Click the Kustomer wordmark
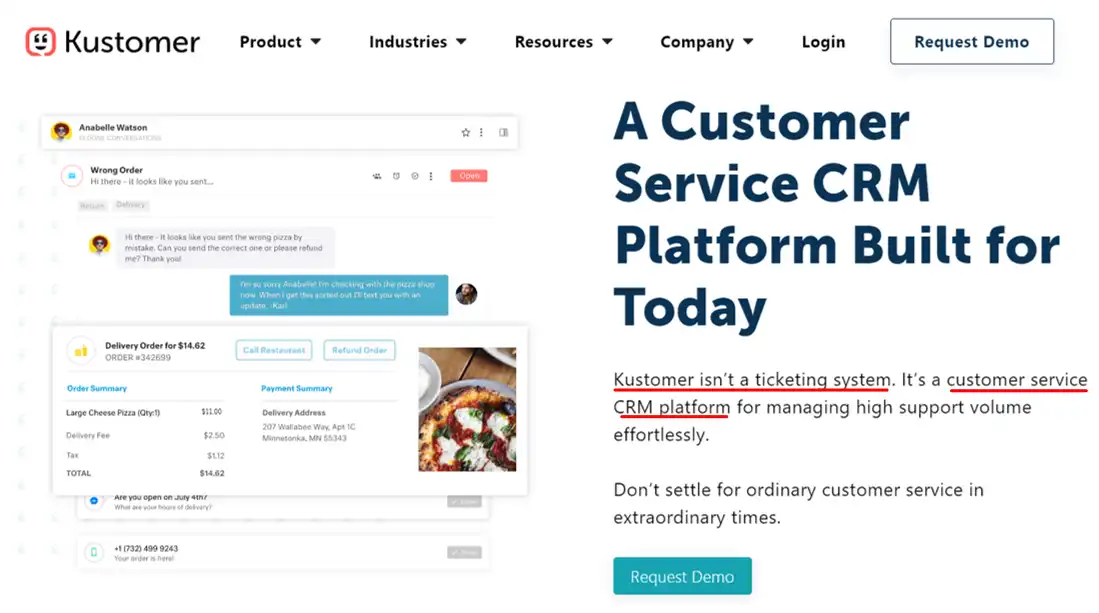This screenshot has width=1099, height=613. [132, 42]
